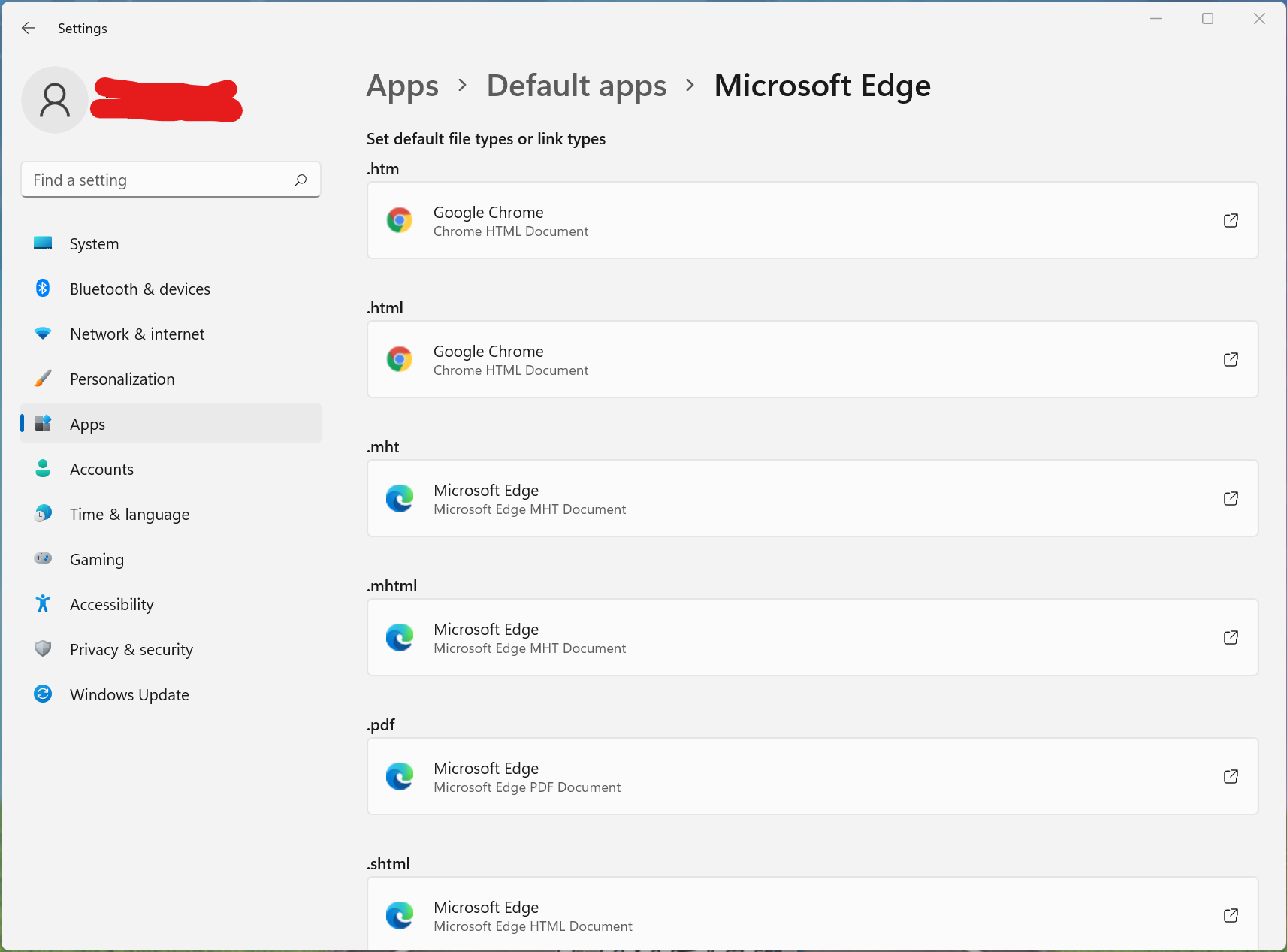
Task: Navigate to Default apps breadcrumb
Action: pyautogui.click(x=576, y=86)
